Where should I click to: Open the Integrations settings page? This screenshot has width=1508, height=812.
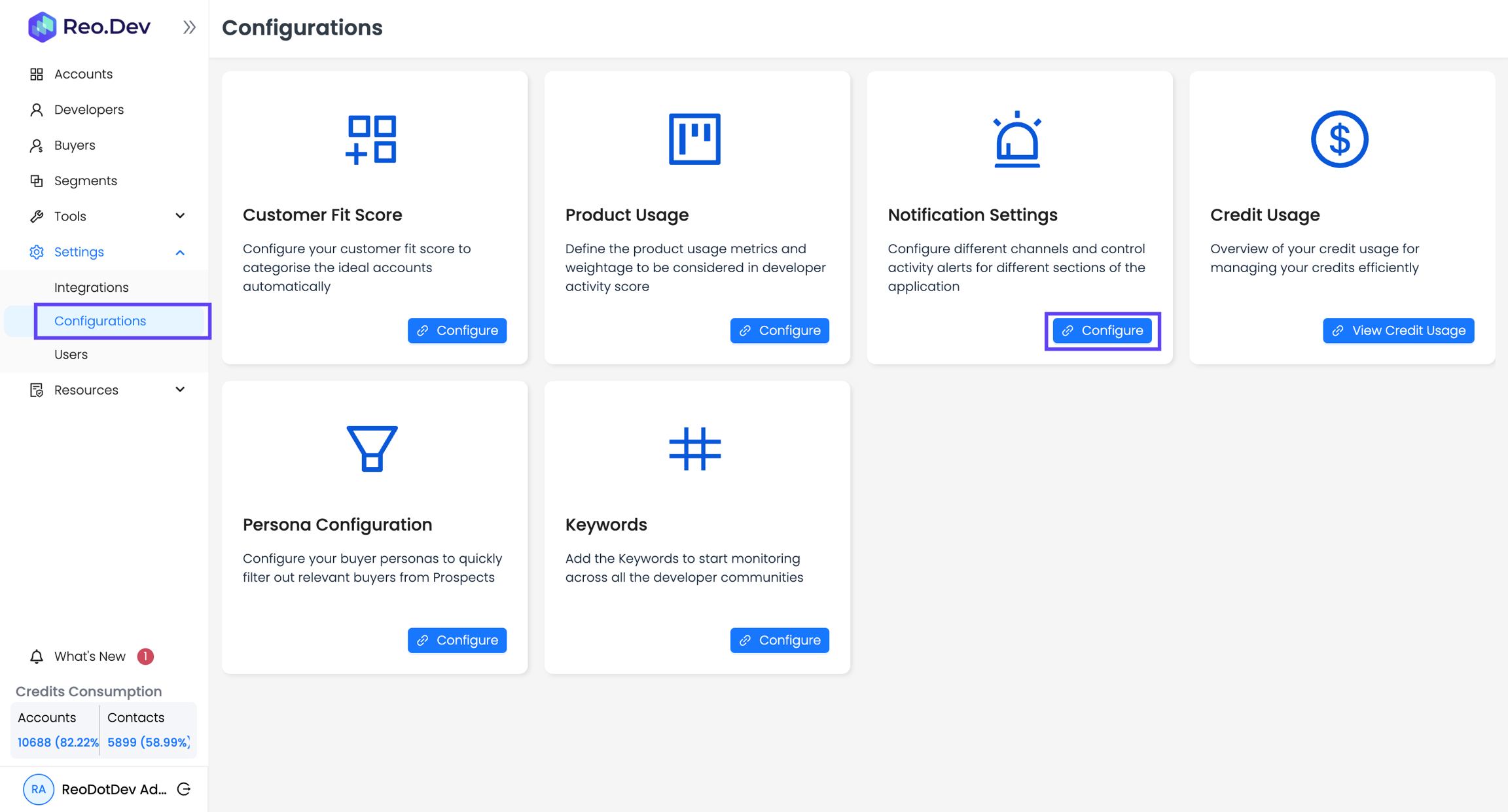click(91, 287)
